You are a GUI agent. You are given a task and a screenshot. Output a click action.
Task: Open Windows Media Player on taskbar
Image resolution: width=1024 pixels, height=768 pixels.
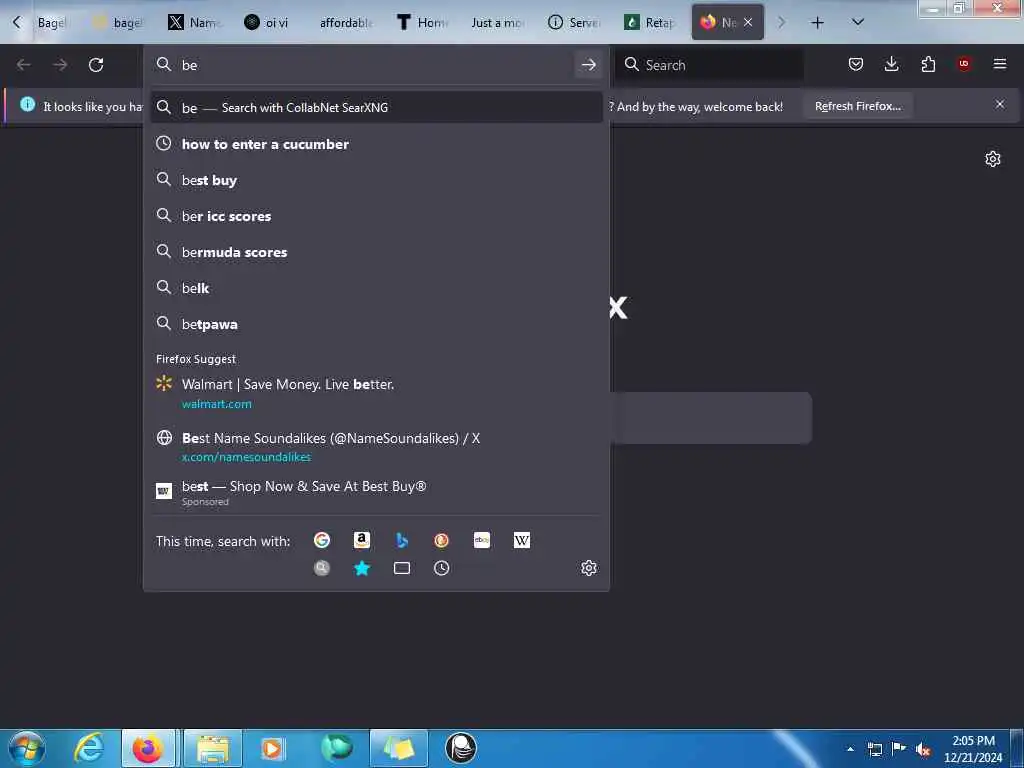coord(272,748)
